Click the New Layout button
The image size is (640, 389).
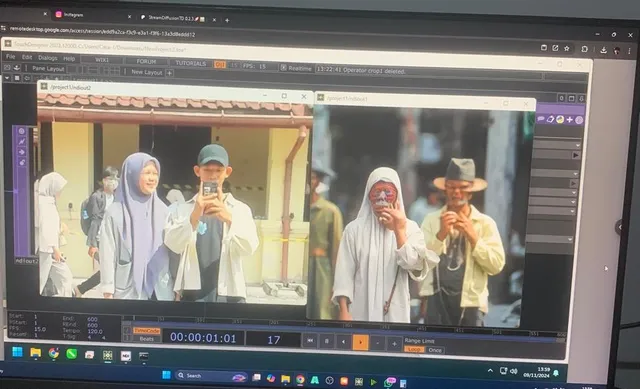tap(147, 72)
